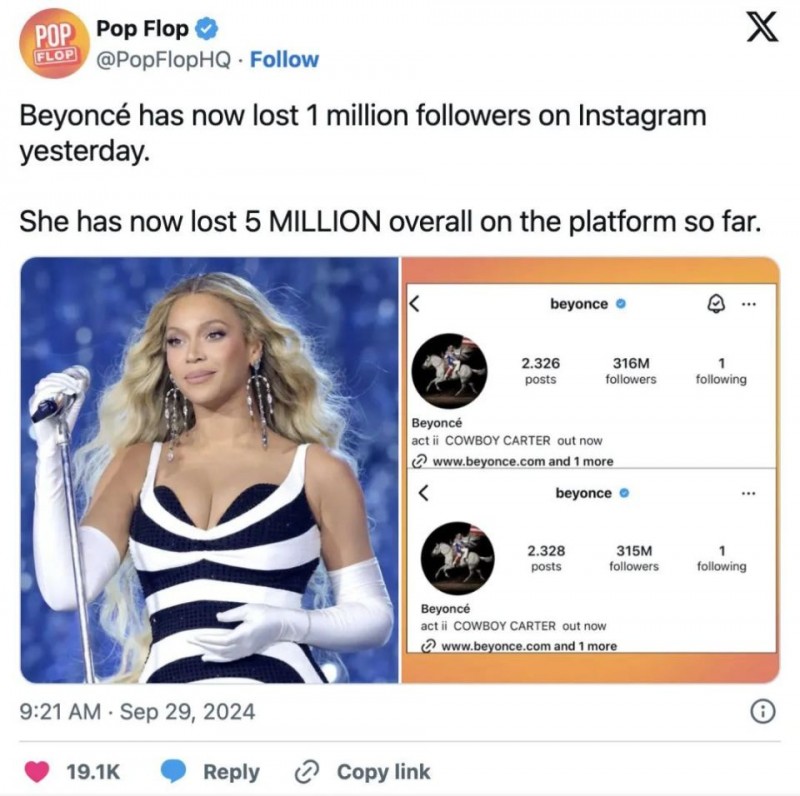800x796 pixels.
Task: Click the Copy link text
Action: pos(383,771)
